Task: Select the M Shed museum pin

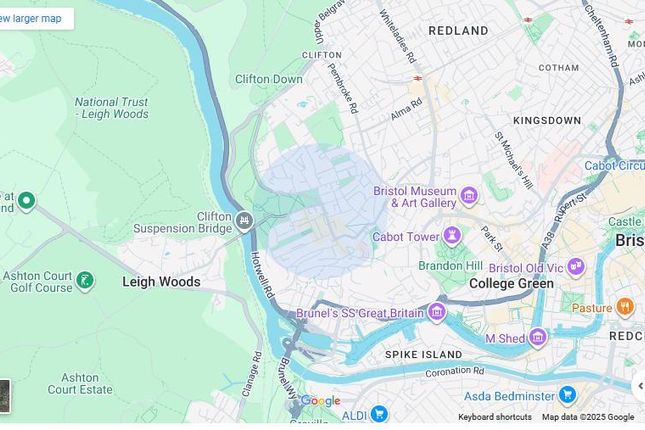Action: coord(538,338)
